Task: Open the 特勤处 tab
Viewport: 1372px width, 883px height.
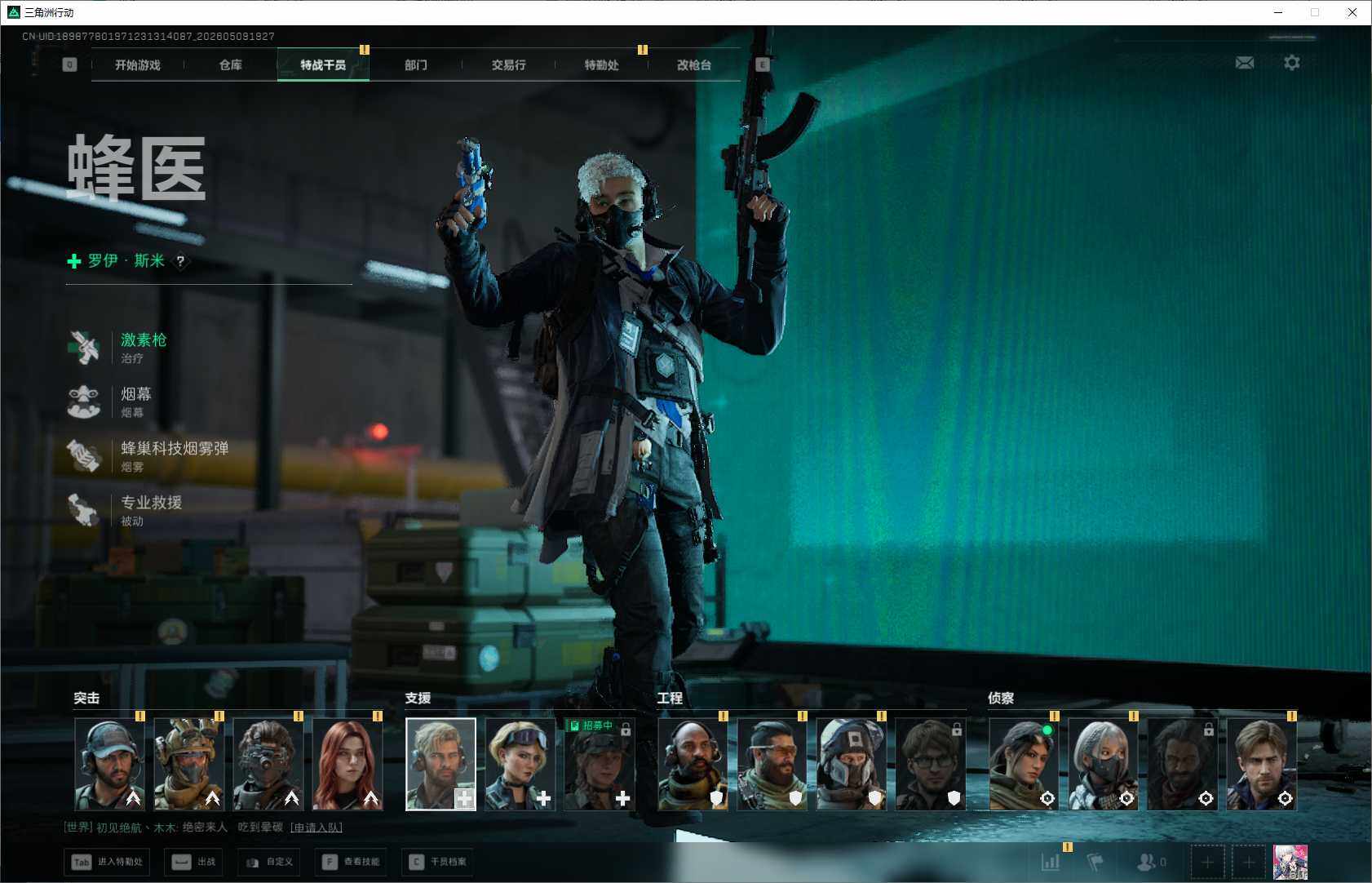Action: point(601,64)
